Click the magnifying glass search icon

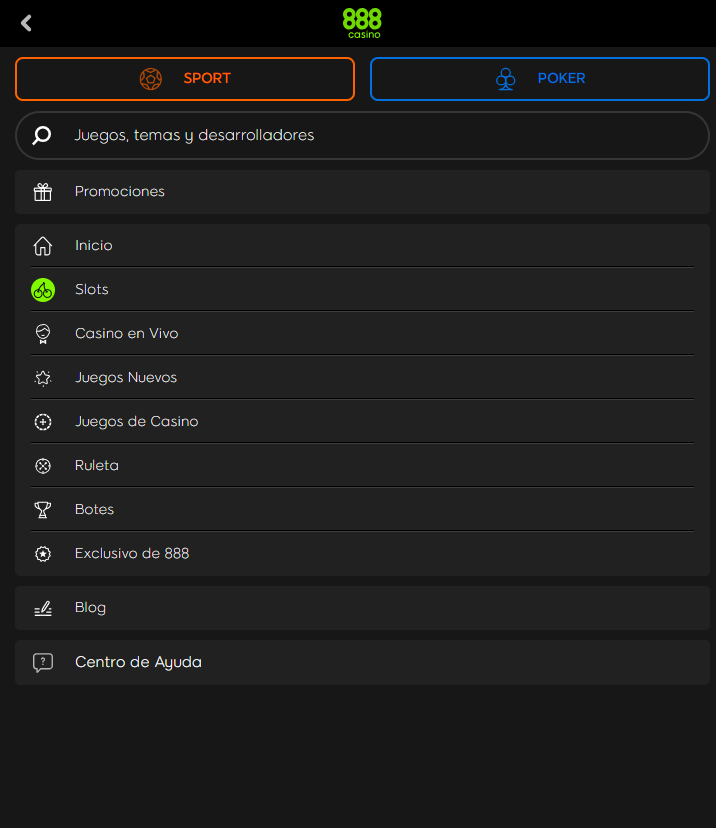[x=42, y=135]
